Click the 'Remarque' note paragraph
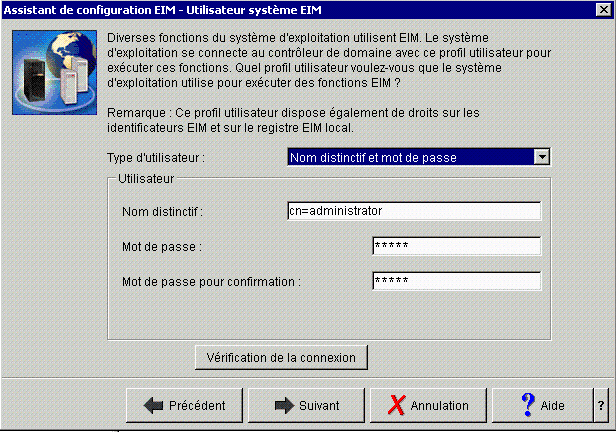This screenshot has width=616, height=432. coord(293,120)
